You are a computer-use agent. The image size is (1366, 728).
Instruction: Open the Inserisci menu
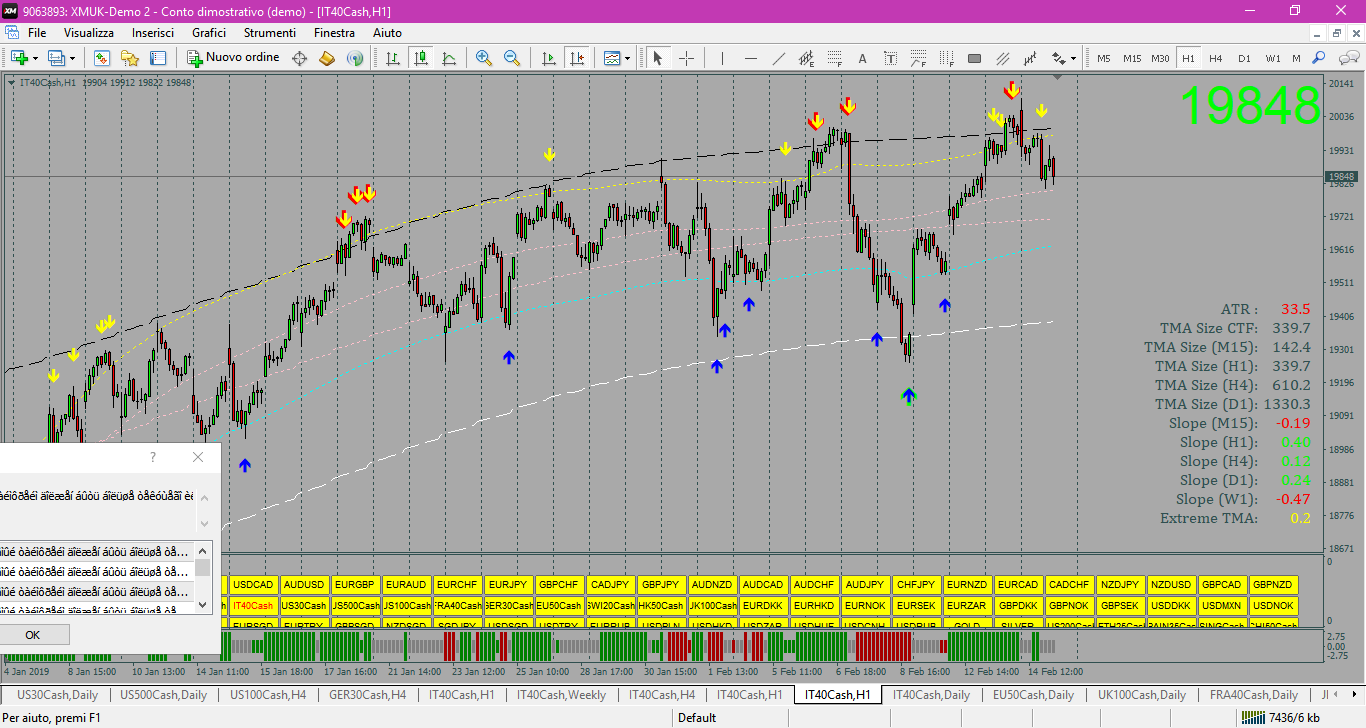point(153,33)
